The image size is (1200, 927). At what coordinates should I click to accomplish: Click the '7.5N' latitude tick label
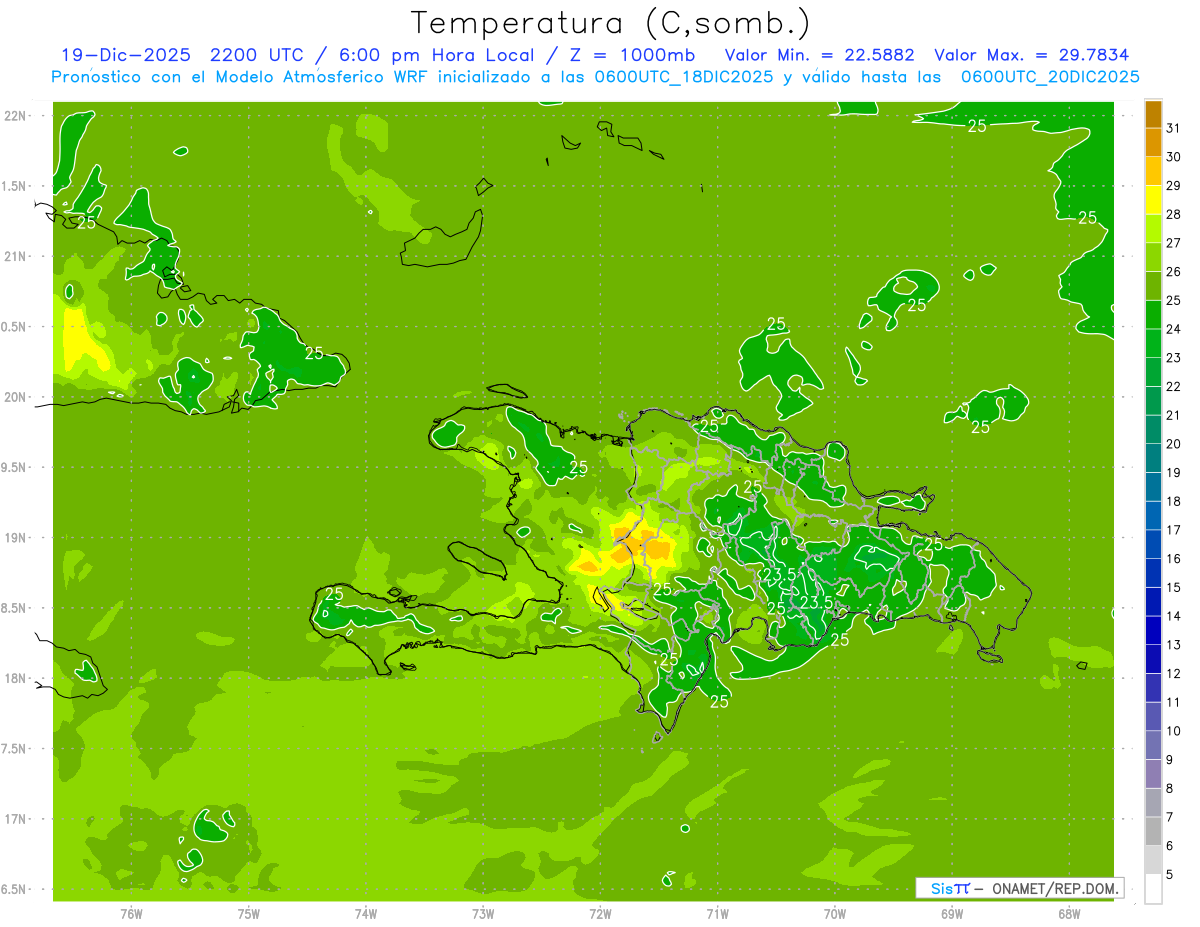[15, 748]
